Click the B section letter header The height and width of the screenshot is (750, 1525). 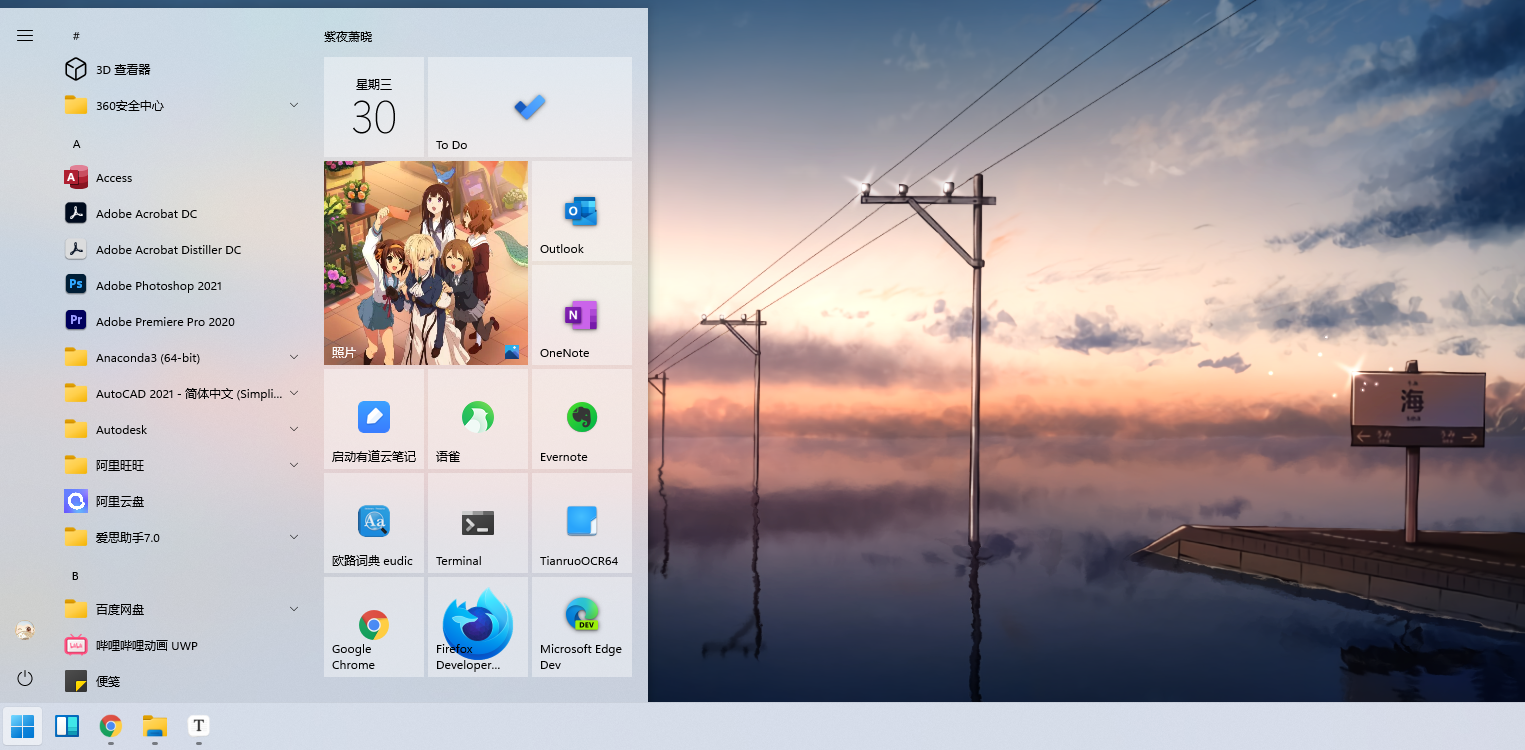[75, 576]
